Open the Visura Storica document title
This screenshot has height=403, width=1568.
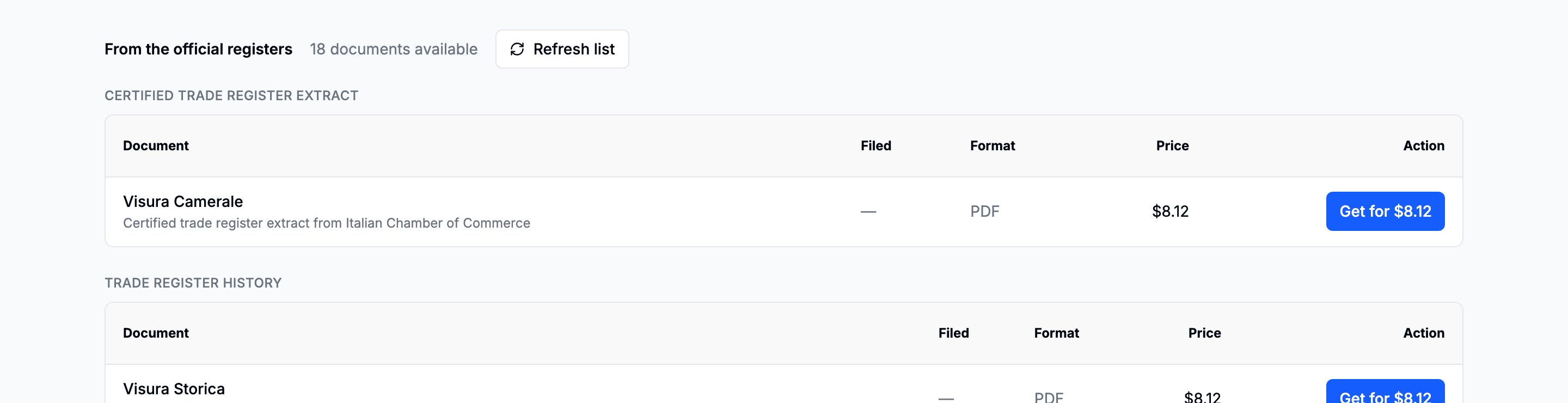click(174, 389)
